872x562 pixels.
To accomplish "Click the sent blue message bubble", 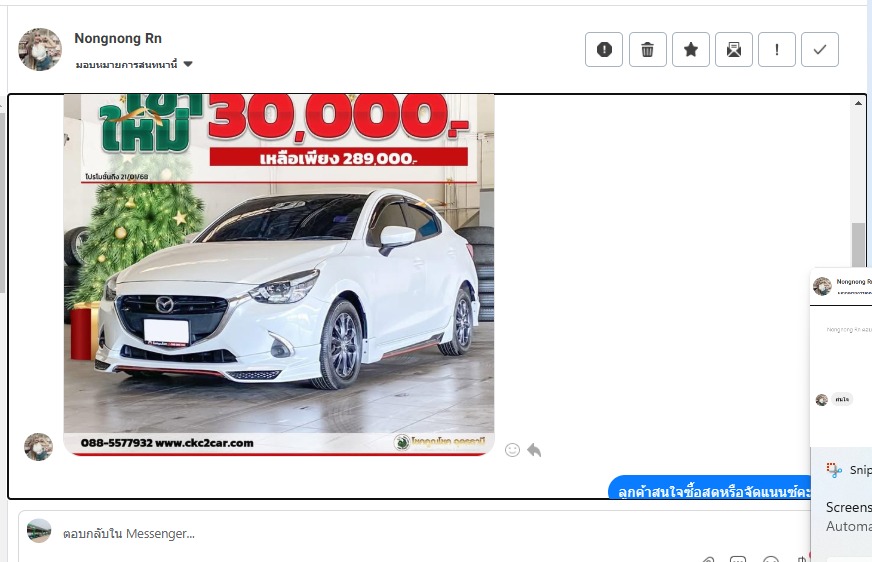I will point(710,489).
